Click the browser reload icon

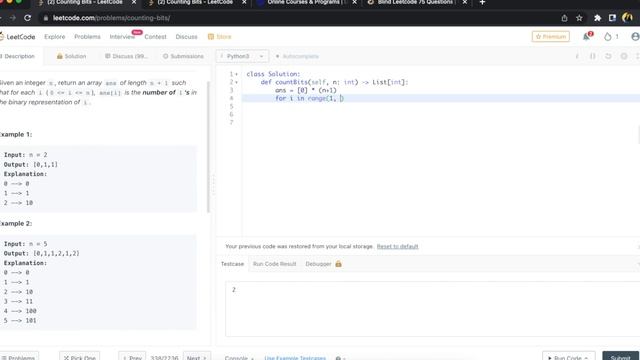[27, 18]
